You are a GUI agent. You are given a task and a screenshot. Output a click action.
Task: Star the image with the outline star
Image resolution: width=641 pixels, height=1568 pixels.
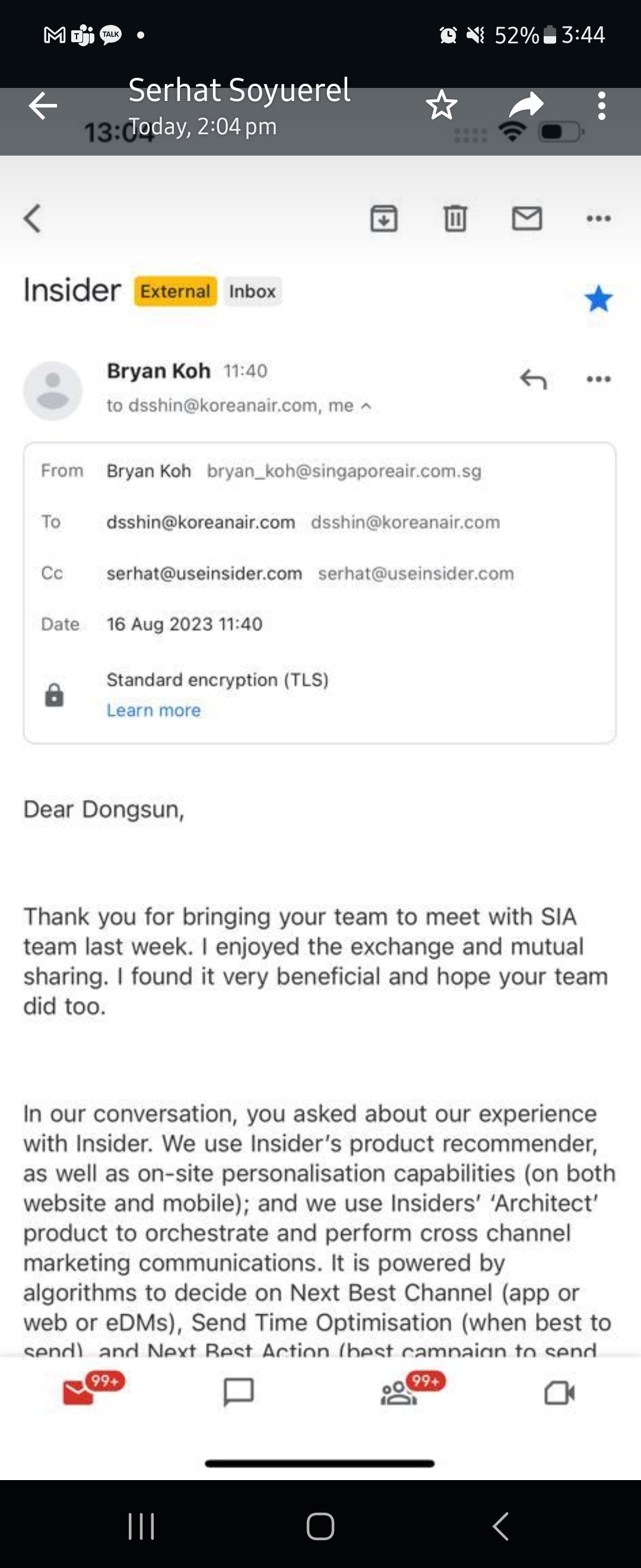coord(441,105)
